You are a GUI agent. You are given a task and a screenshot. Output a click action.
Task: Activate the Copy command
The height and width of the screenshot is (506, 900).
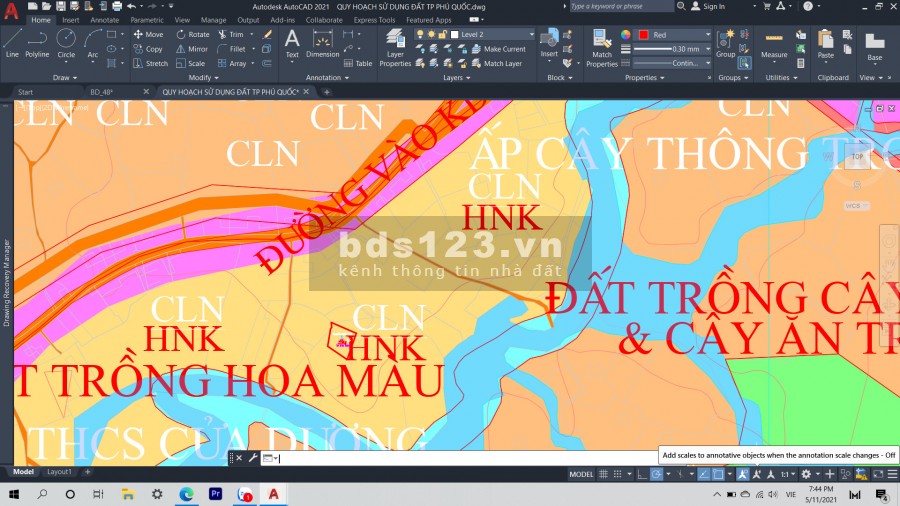coord(148,49)
